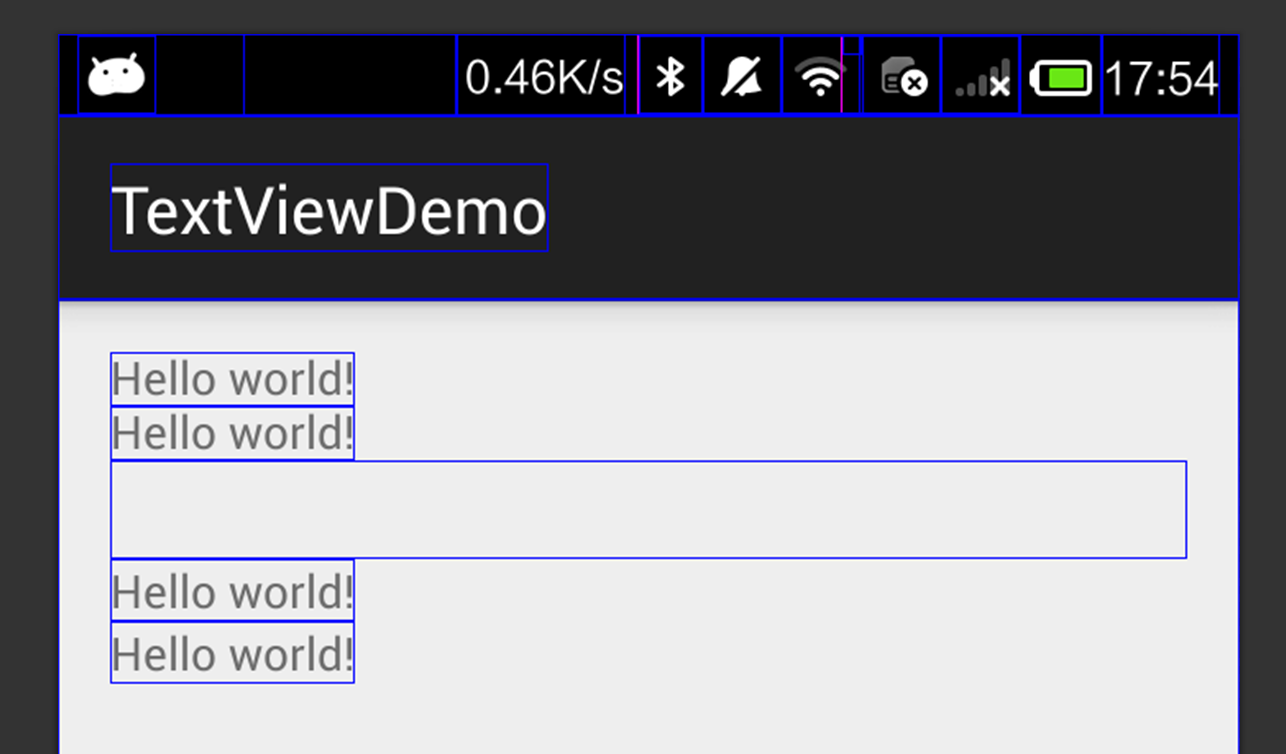
Task: Tap the Android debug icon in status bar
Action: pyautogui.click(x=116, y=76)
